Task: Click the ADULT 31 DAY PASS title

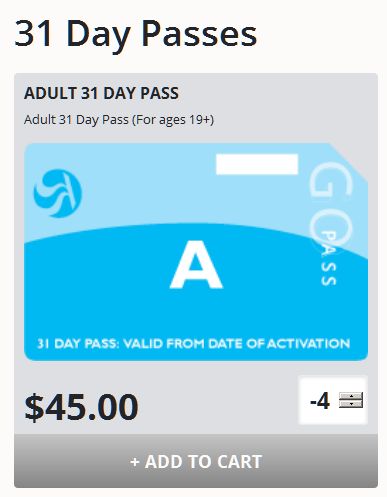Action: 101,93
